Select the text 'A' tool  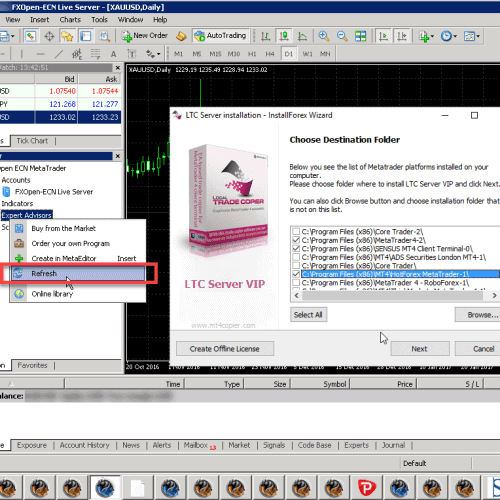113,54
